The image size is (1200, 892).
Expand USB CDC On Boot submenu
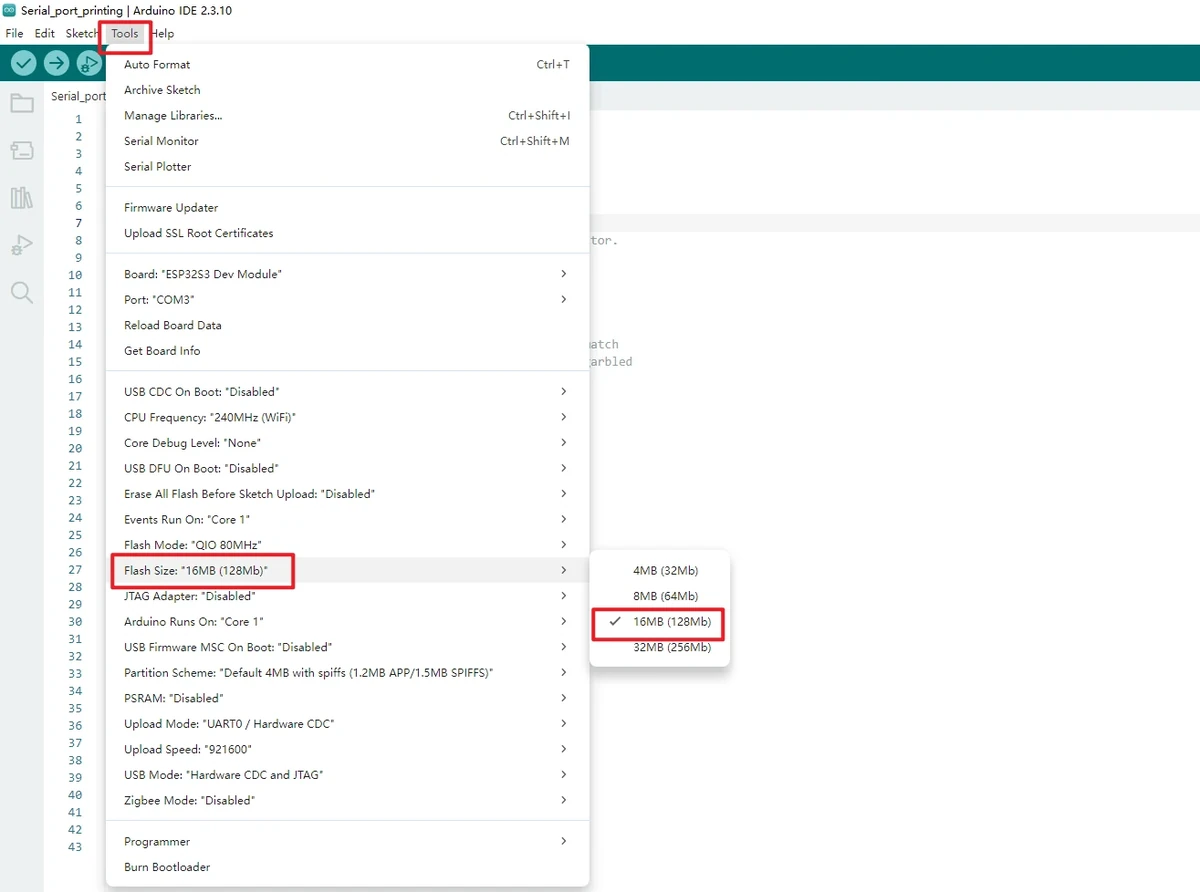point(348,392)
